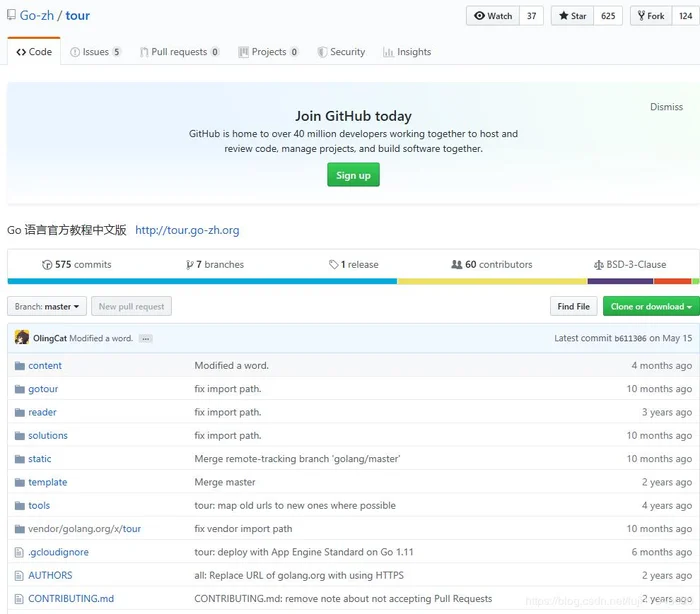
Task: Click the Watch button
Action: point(493,16)
